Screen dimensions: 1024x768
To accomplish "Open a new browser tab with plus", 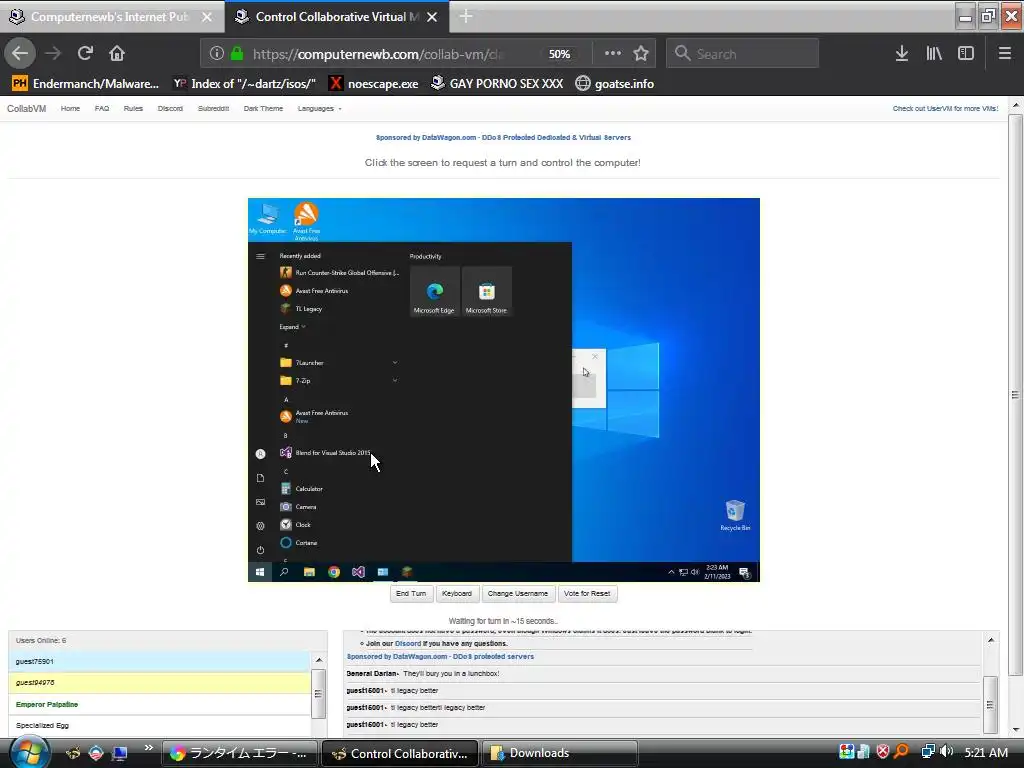I will click(466, 16).
